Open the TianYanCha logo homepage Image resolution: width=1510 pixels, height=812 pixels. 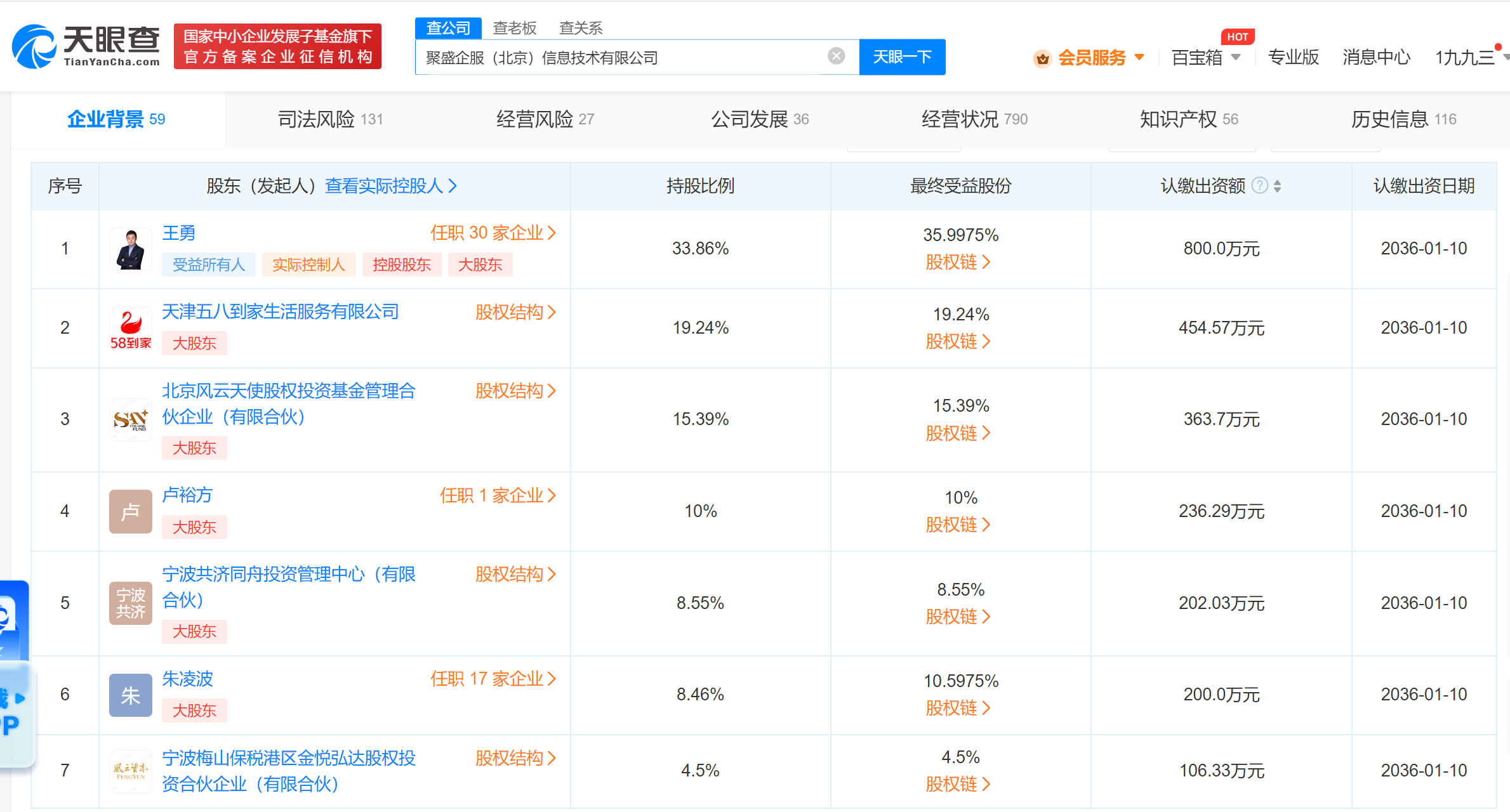(x=86, y=46)
